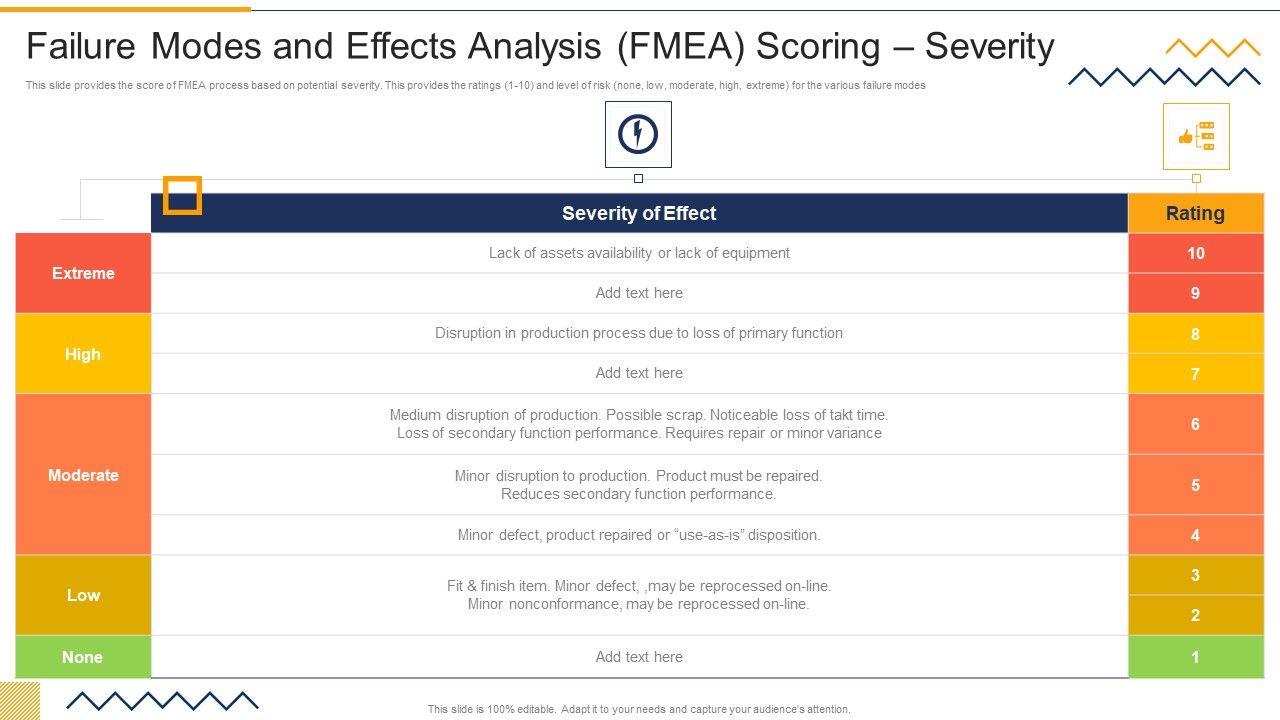Click the yellow striped corner pattern

[x=19, y=700]
